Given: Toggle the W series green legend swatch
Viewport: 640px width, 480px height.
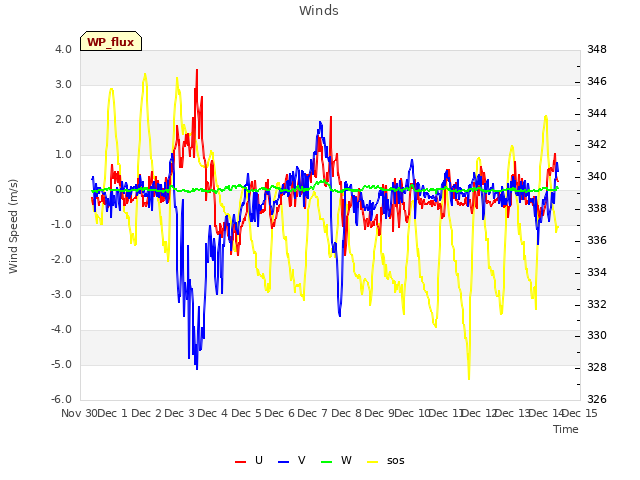Looking at the screenshot, I should [327, 462].
